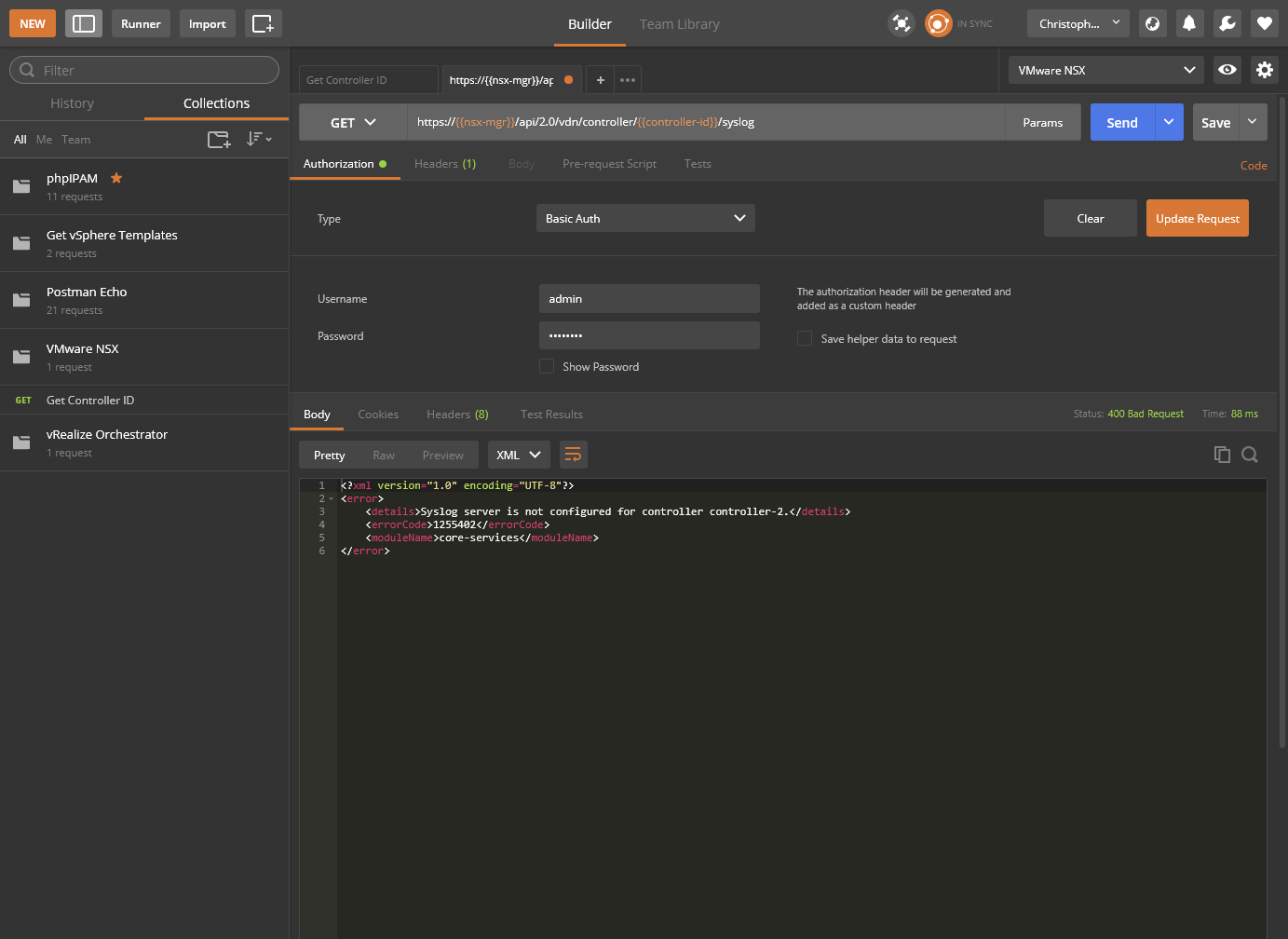Toggle line wrap in response
This screenshot has width=1288, height=939.
pos(573,455)
